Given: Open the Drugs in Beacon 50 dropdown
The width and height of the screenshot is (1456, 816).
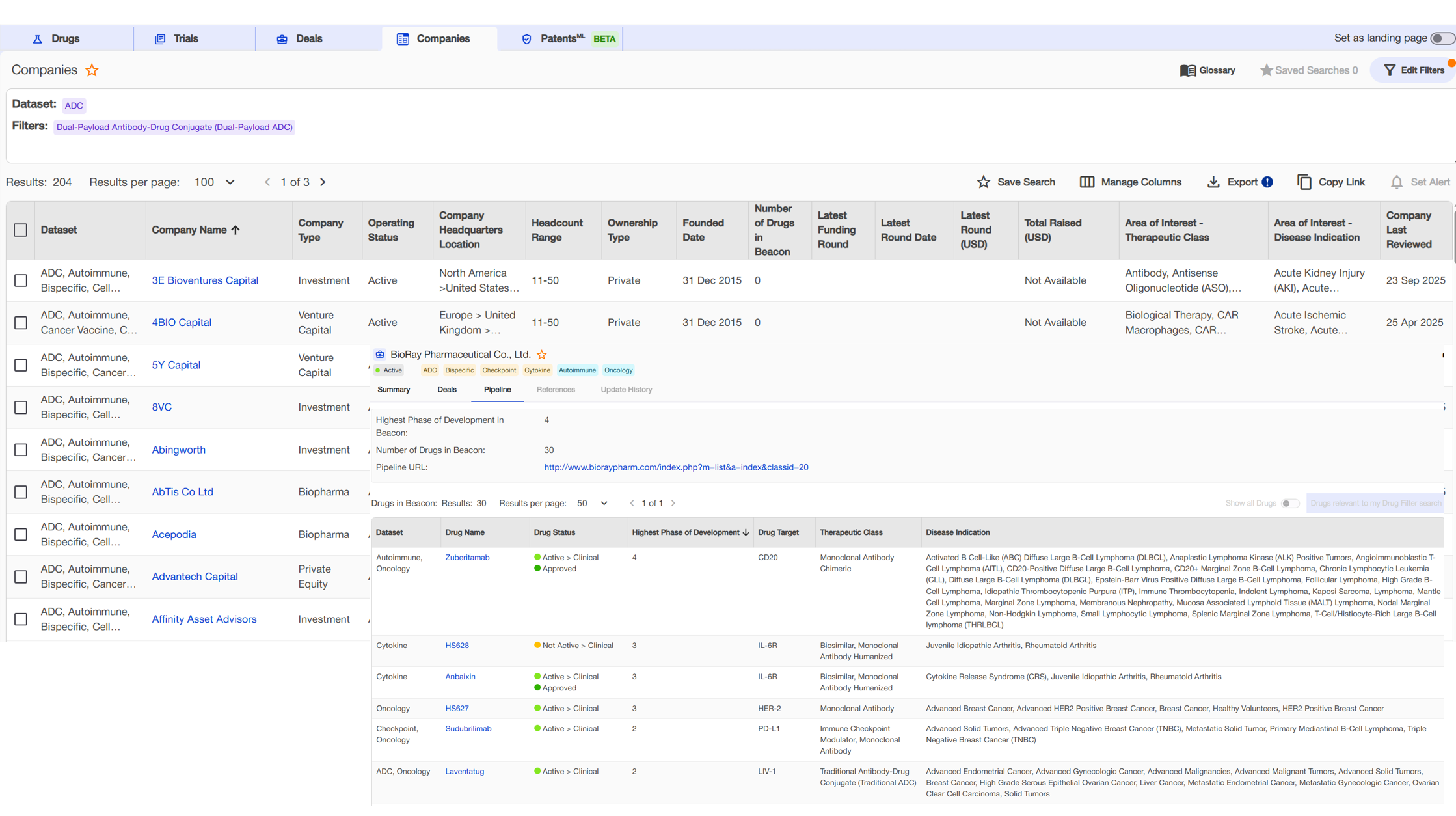Looking at the screenshot, I should (592, 503).
